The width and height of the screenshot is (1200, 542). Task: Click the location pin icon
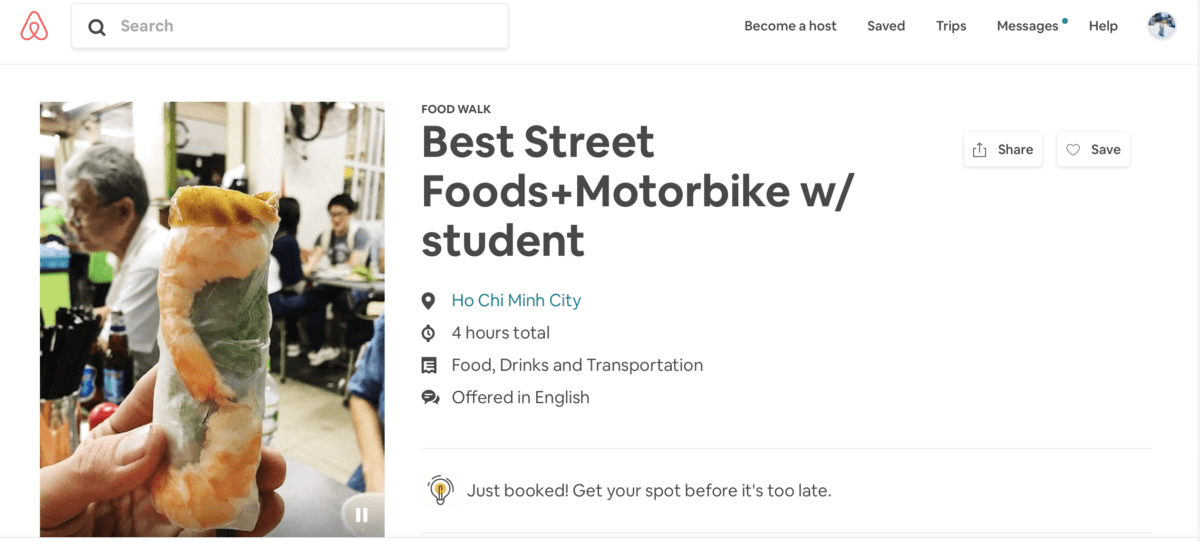429,301
